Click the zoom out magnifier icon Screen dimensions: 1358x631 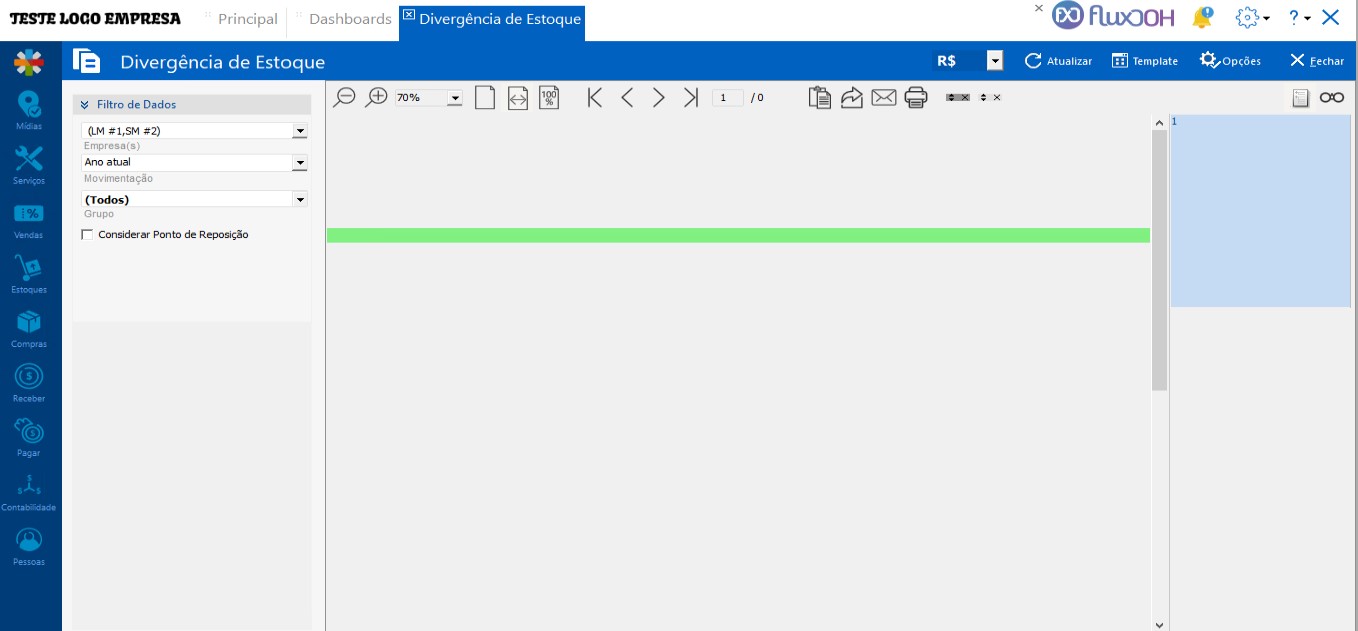coord(344,97)
